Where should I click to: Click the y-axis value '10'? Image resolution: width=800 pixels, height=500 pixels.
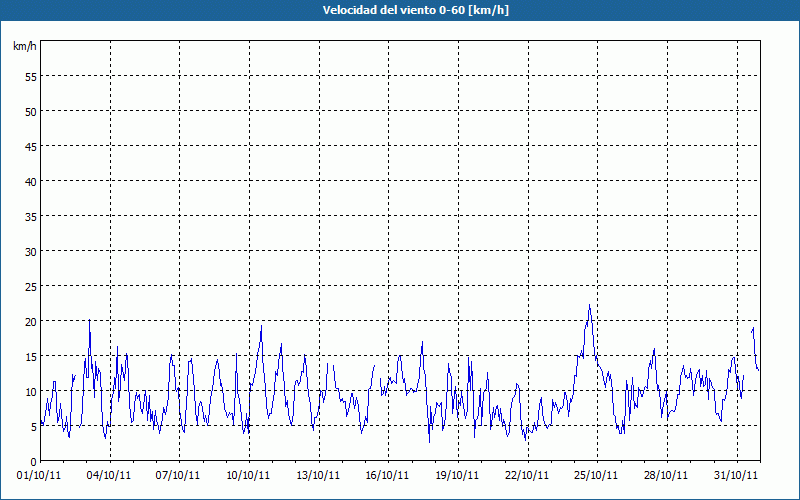[x=31, y=391]
